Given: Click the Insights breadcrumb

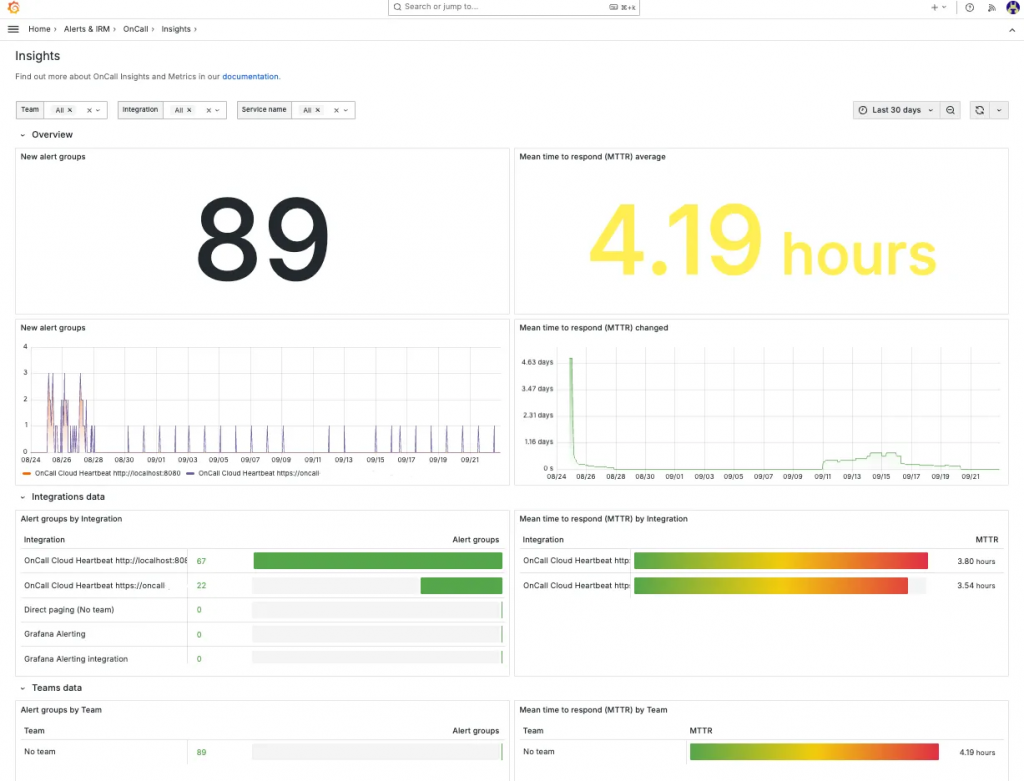Looking at the screenshot, I should (176, 29).
